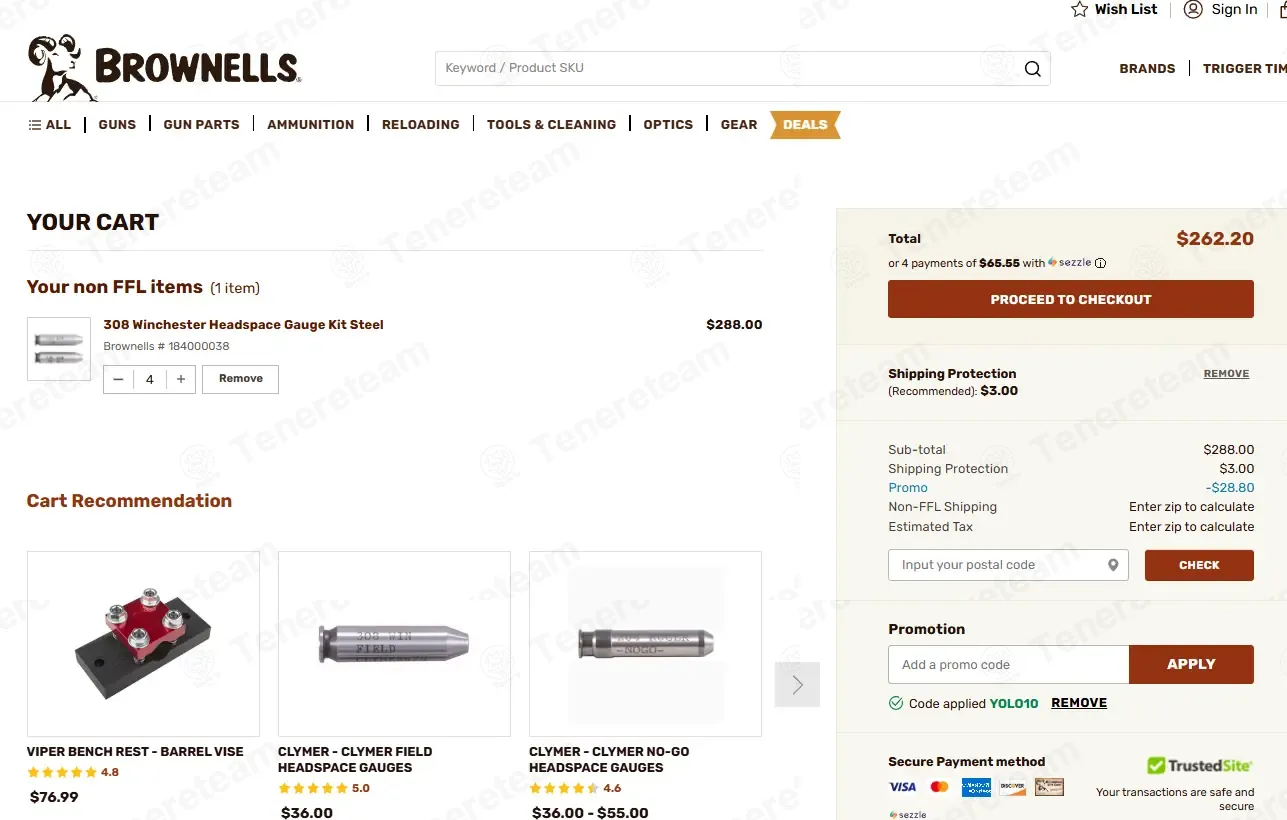1287x820 pixels.
Task: Click the APPLY promo button
Action: tap(1191, 664)
